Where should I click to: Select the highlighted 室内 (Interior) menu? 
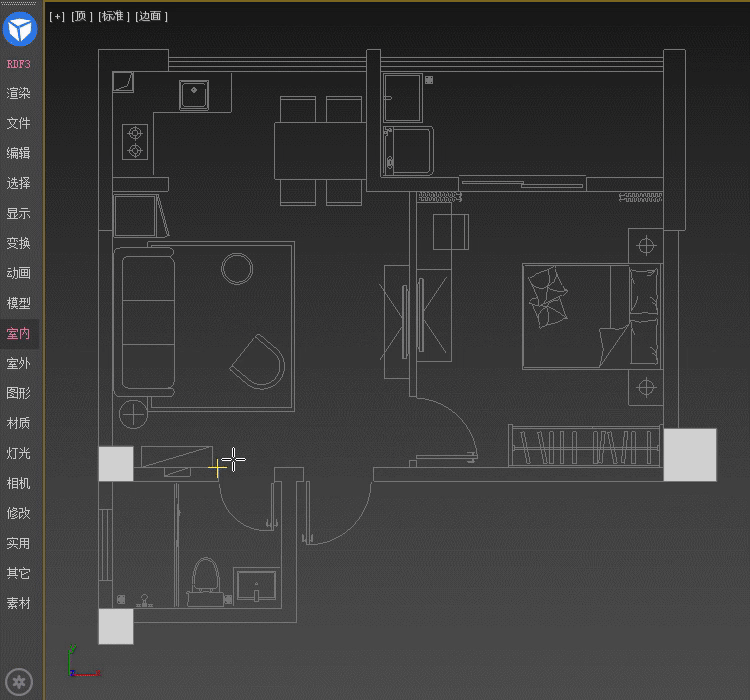click(x=19, y=333)
